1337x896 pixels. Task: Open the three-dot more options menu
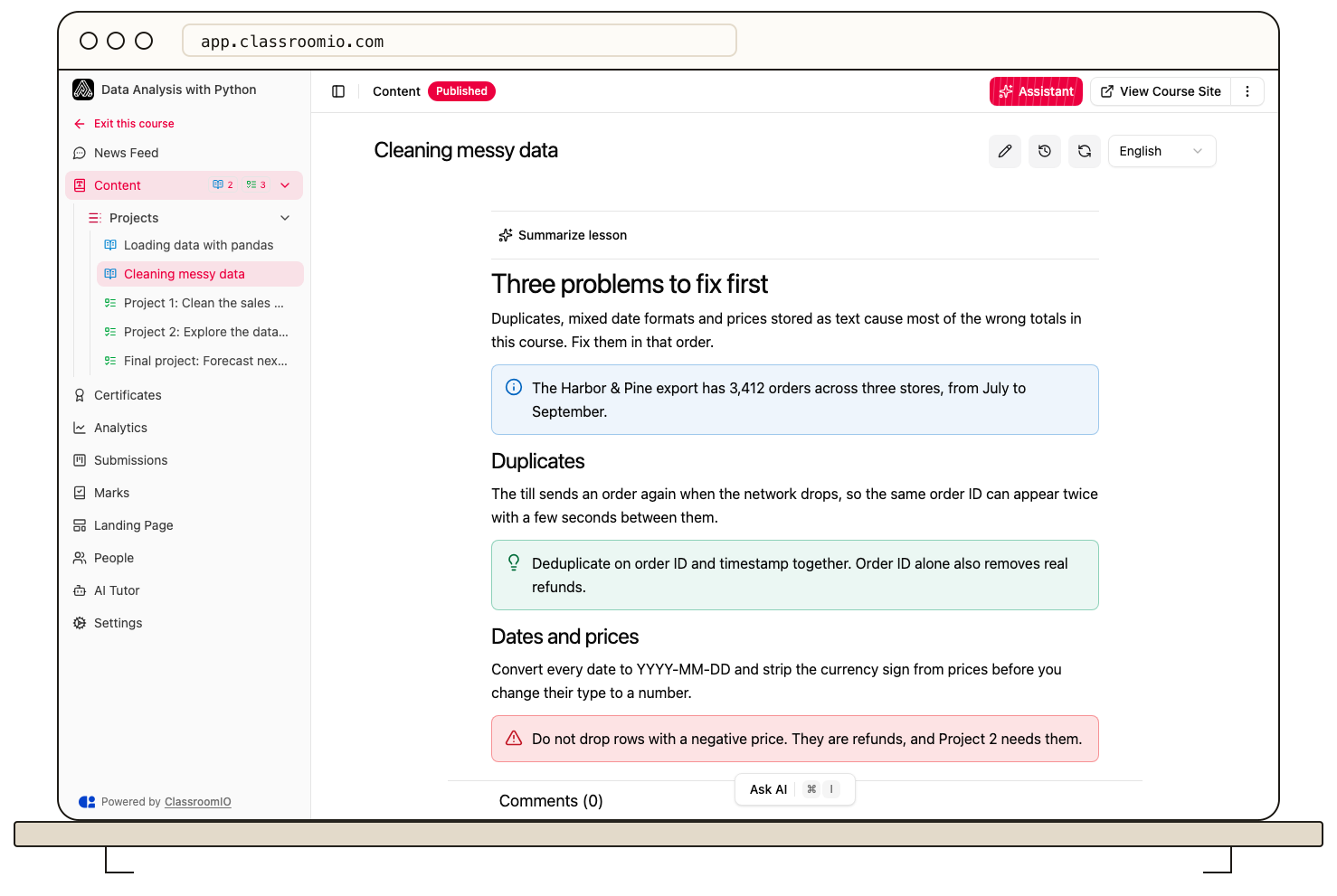[x=1247, y=91]
